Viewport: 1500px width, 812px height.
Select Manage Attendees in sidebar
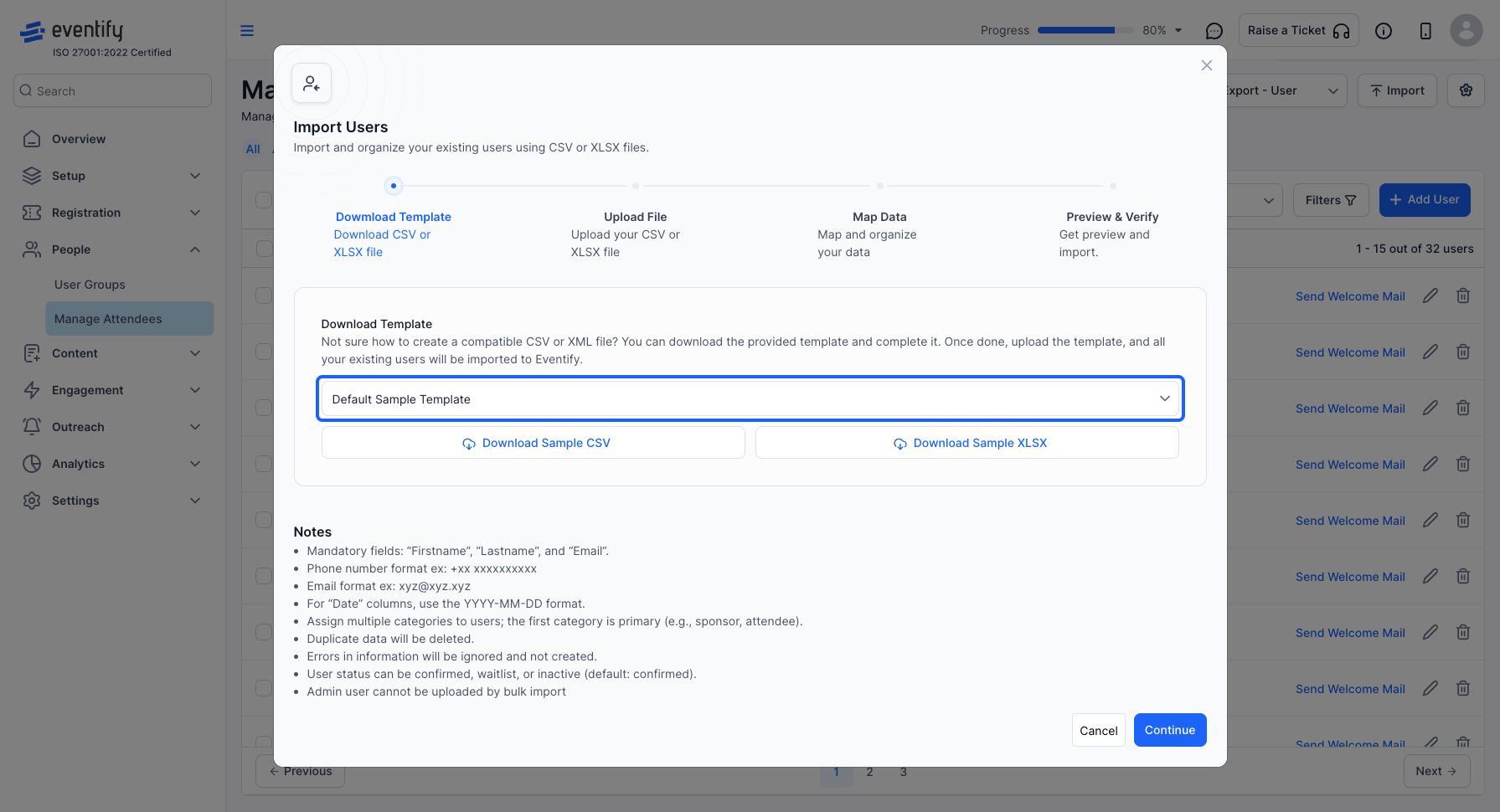(130, 319)
